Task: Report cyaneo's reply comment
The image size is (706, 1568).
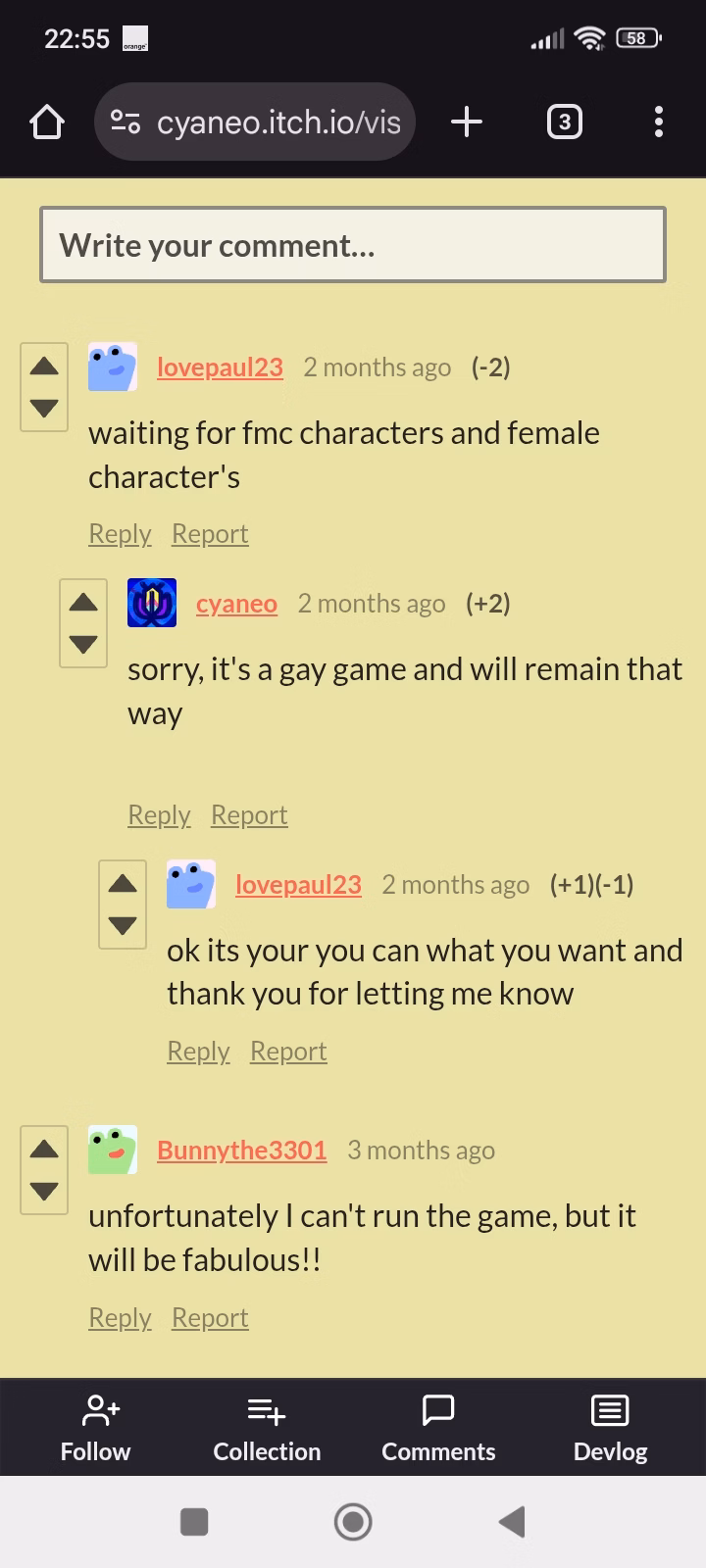Action: coord(249,815)
